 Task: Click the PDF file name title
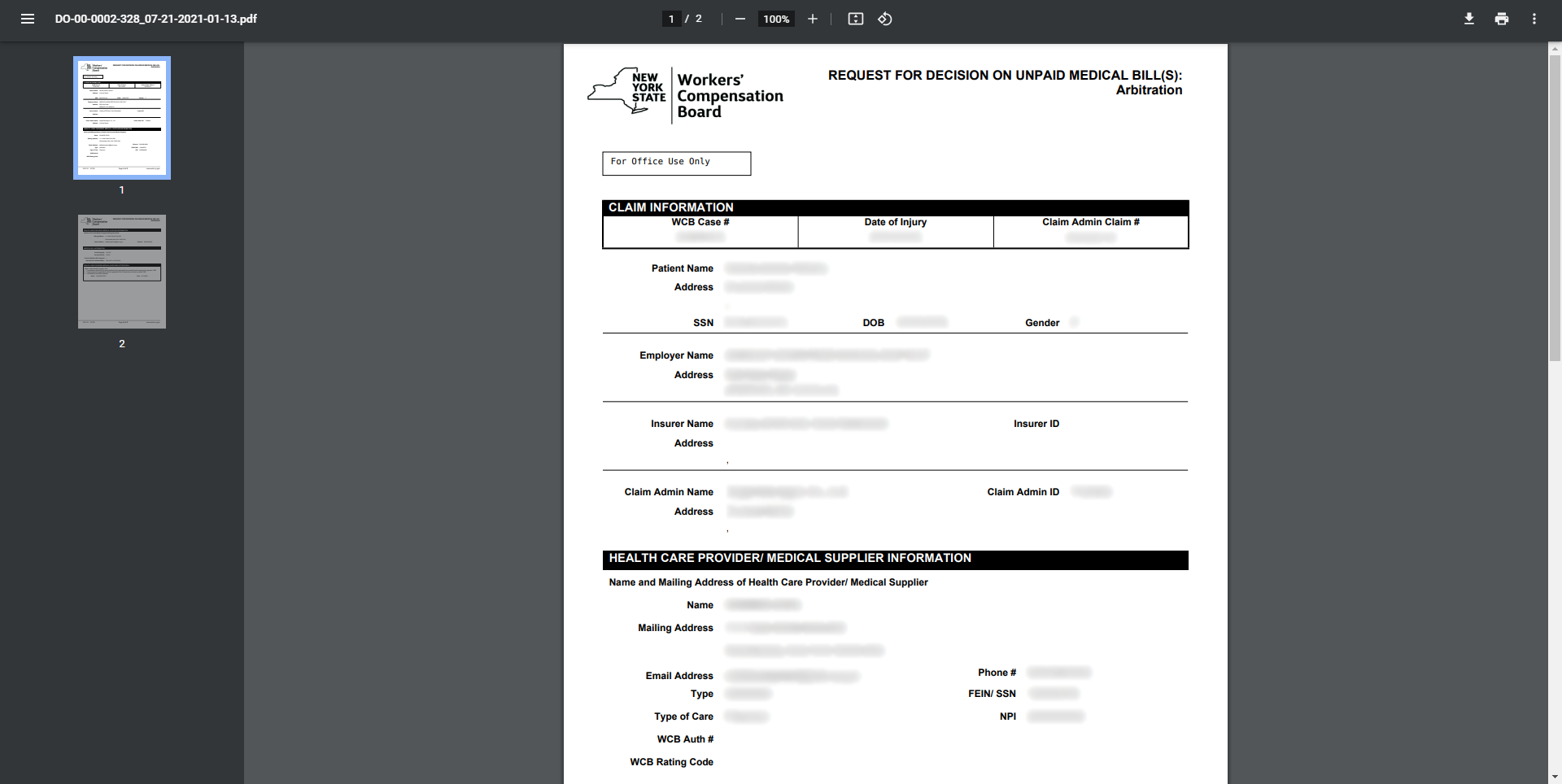click(156, 19)
